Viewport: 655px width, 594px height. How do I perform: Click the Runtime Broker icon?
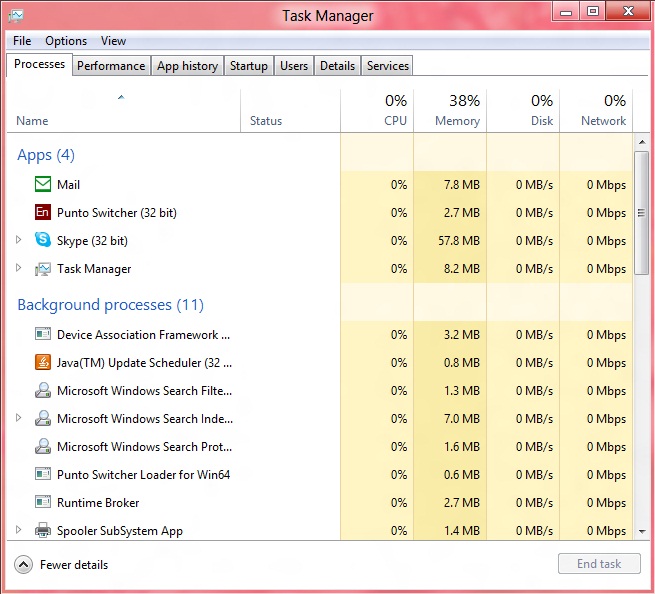[x=43, y=502]
